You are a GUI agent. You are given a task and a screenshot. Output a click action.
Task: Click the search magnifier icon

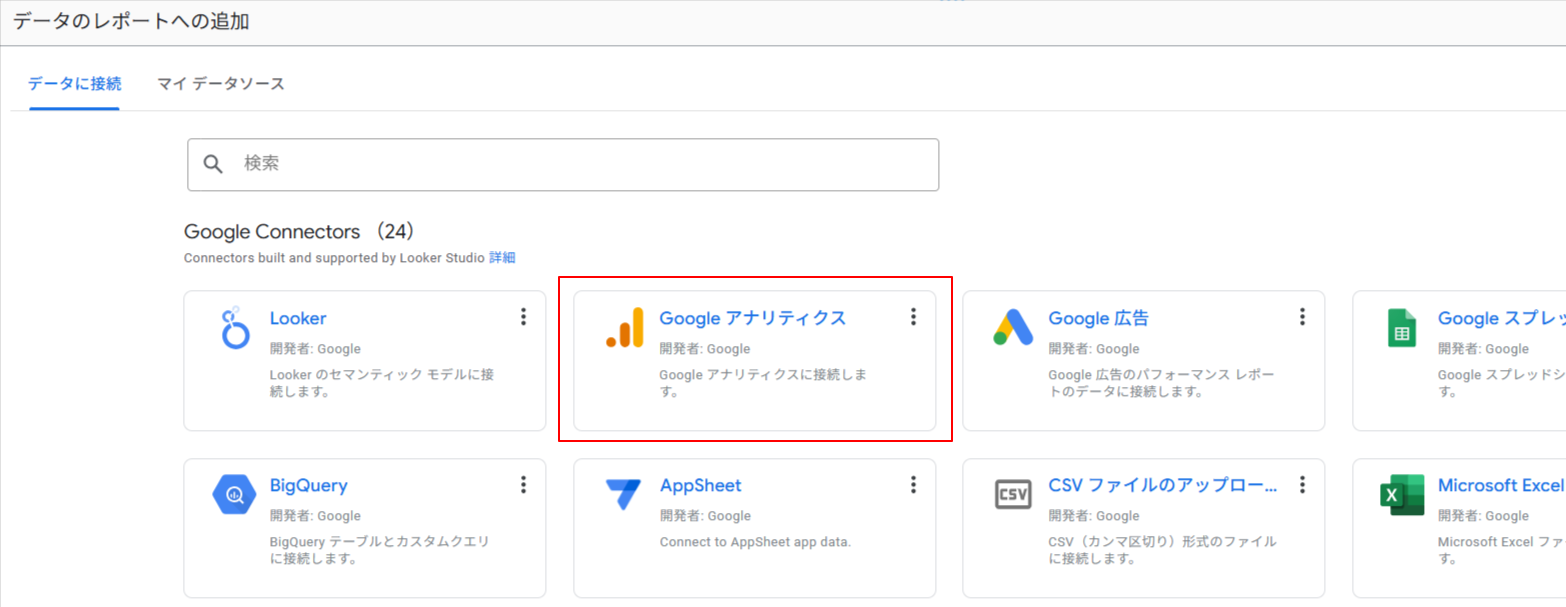click(213, 164)
